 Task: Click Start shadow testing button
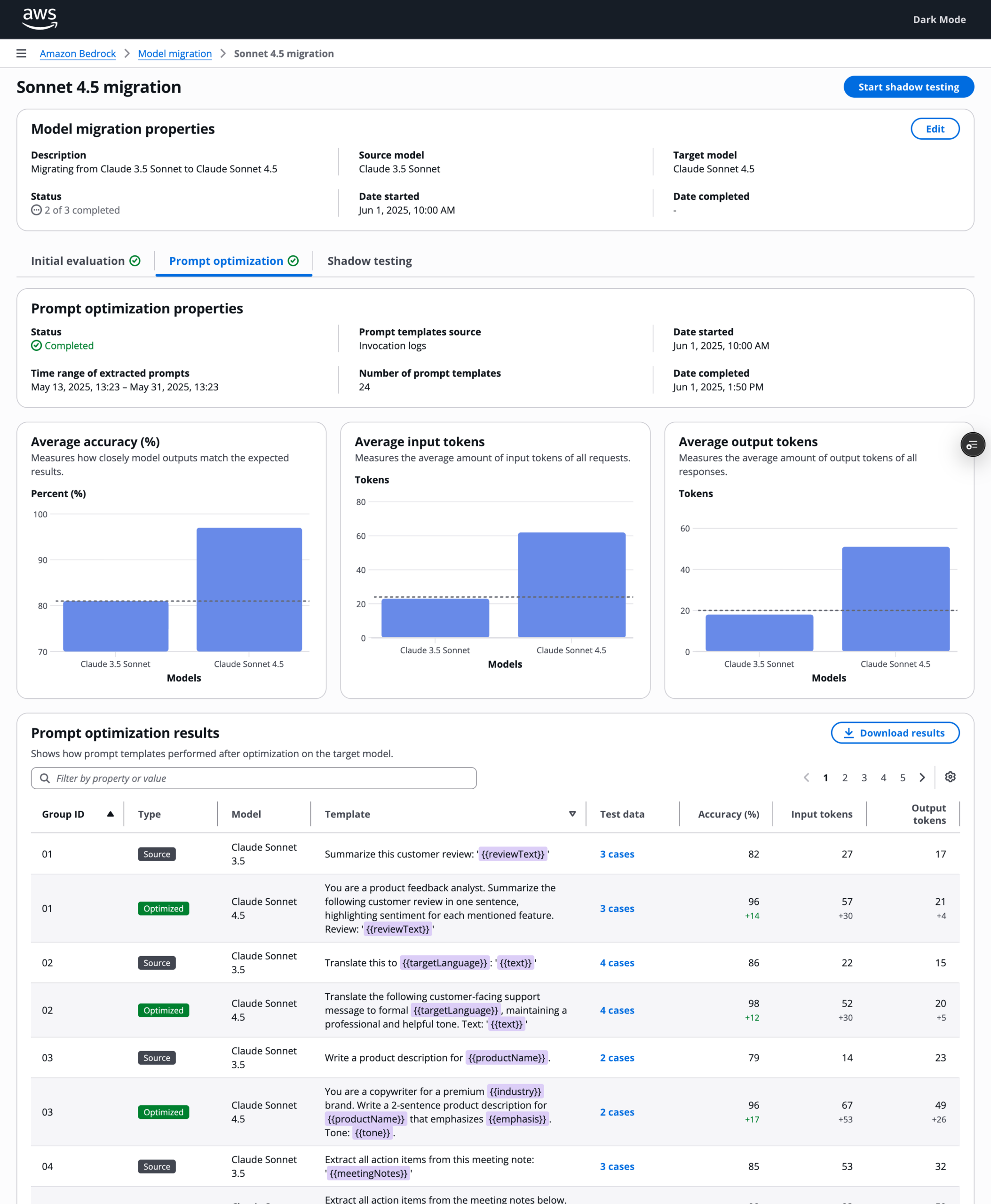point(908,87)
